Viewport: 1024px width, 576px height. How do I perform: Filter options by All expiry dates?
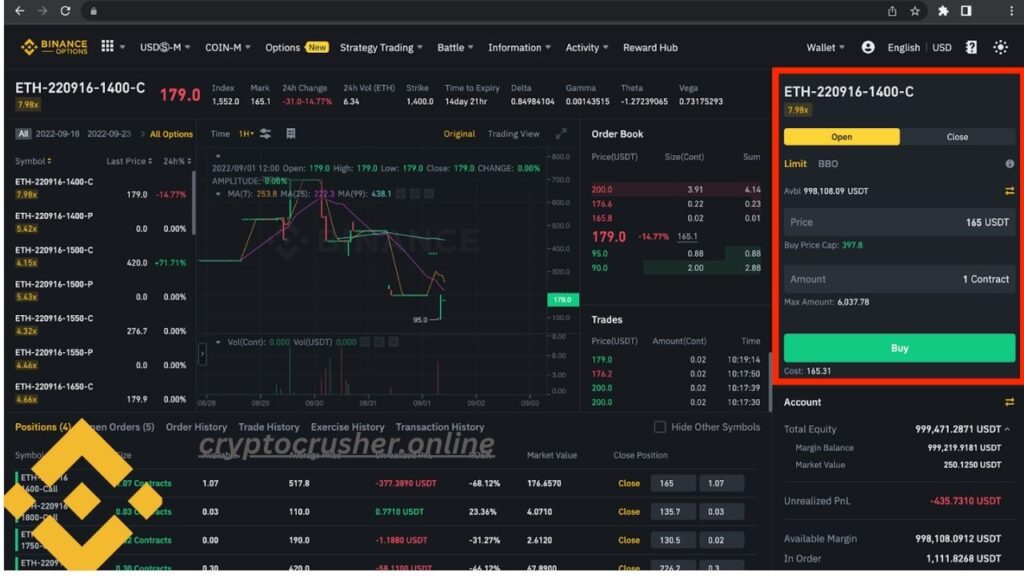(x=23, y=134)
